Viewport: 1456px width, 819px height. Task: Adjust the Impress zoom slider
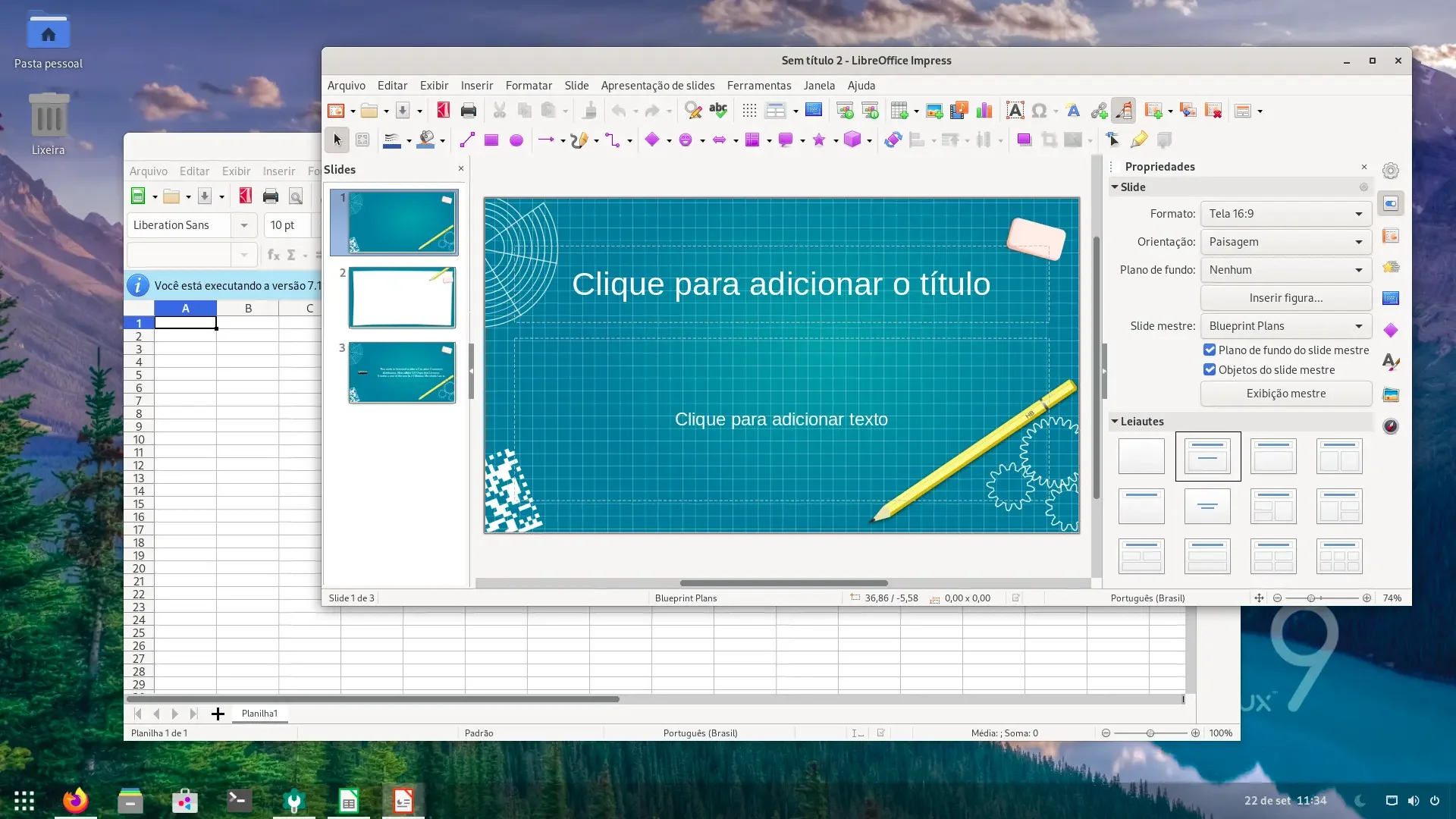(1310, 598)
